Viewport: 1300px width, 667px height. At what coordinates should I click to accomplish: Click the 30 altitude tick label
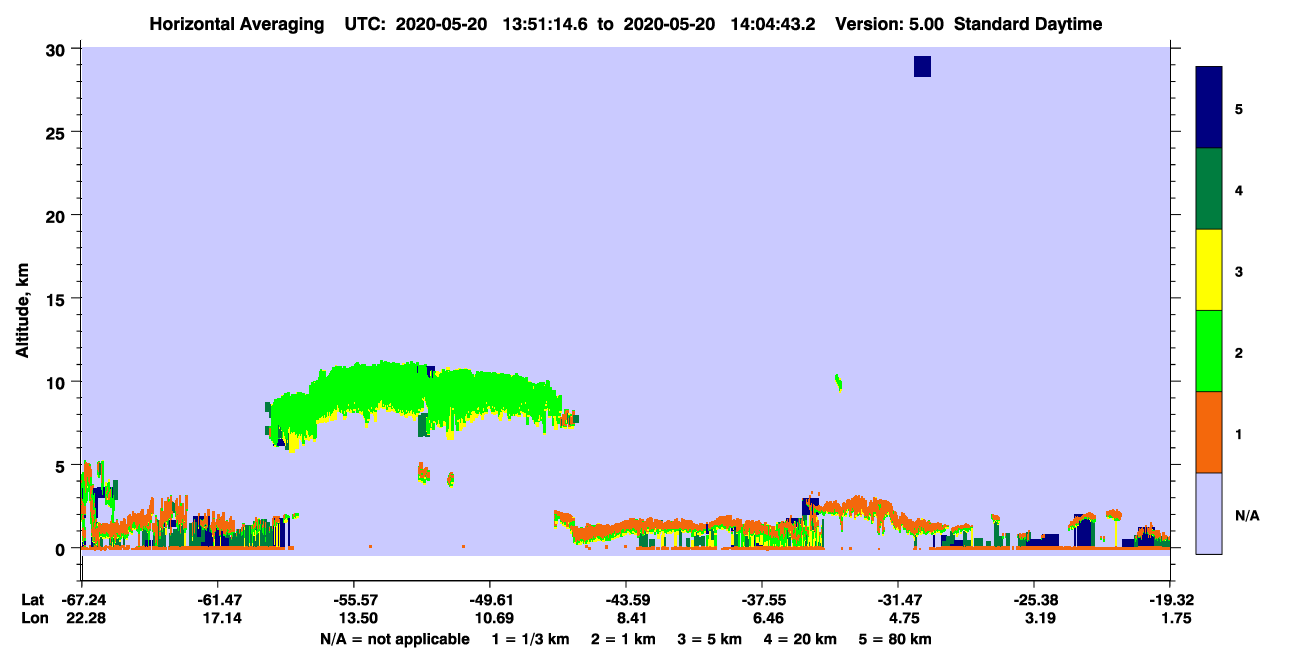tap(57, 50)
